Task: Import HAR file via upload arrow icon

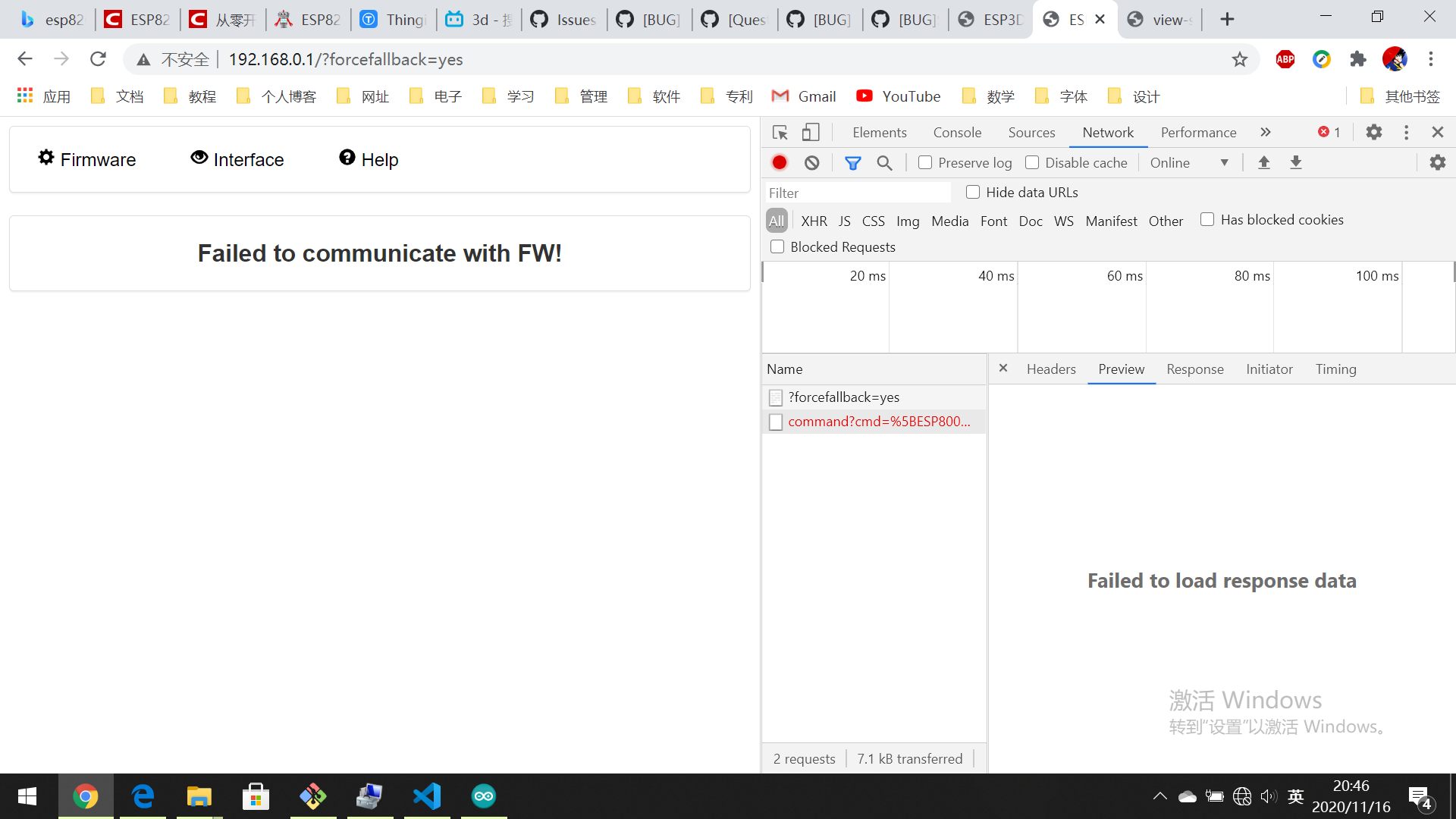Action: [1263, 162]
